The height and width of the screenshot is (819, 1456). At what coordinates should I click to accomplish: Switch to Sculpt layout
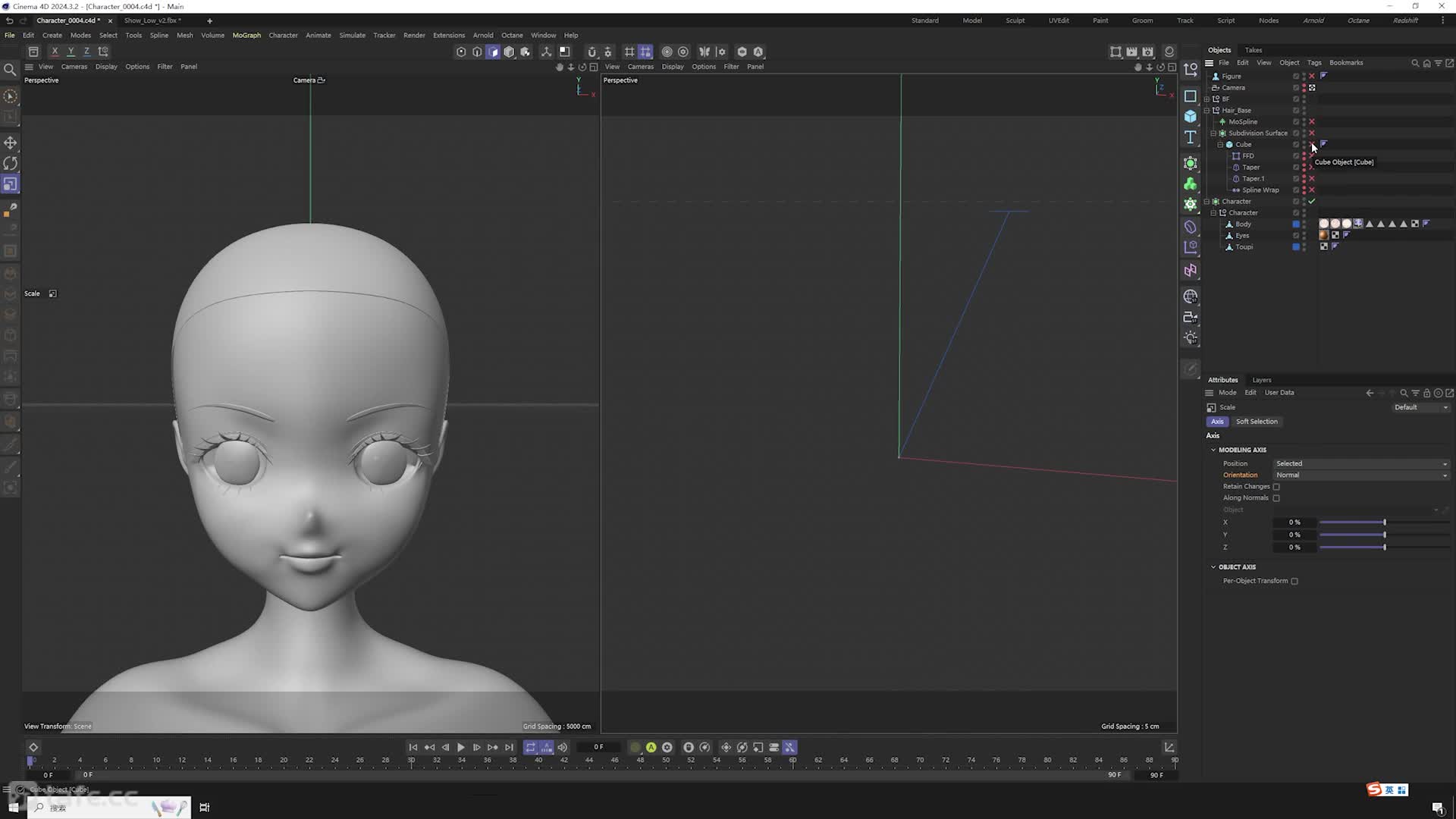coord(1015,20)
